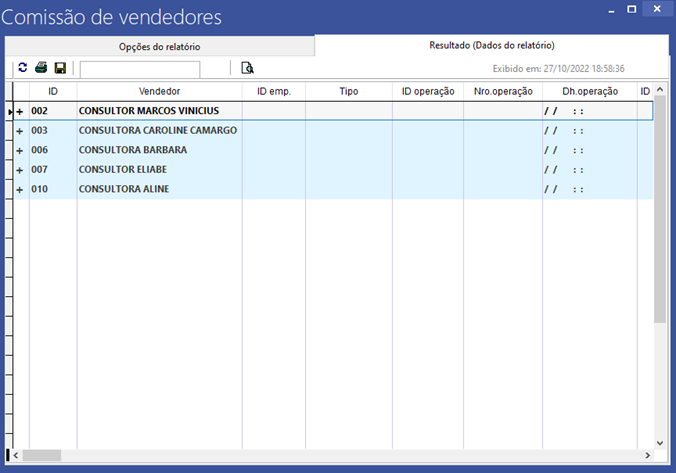
Task: Expand row 010 Consultora Aline
Action: pos(19,189)
